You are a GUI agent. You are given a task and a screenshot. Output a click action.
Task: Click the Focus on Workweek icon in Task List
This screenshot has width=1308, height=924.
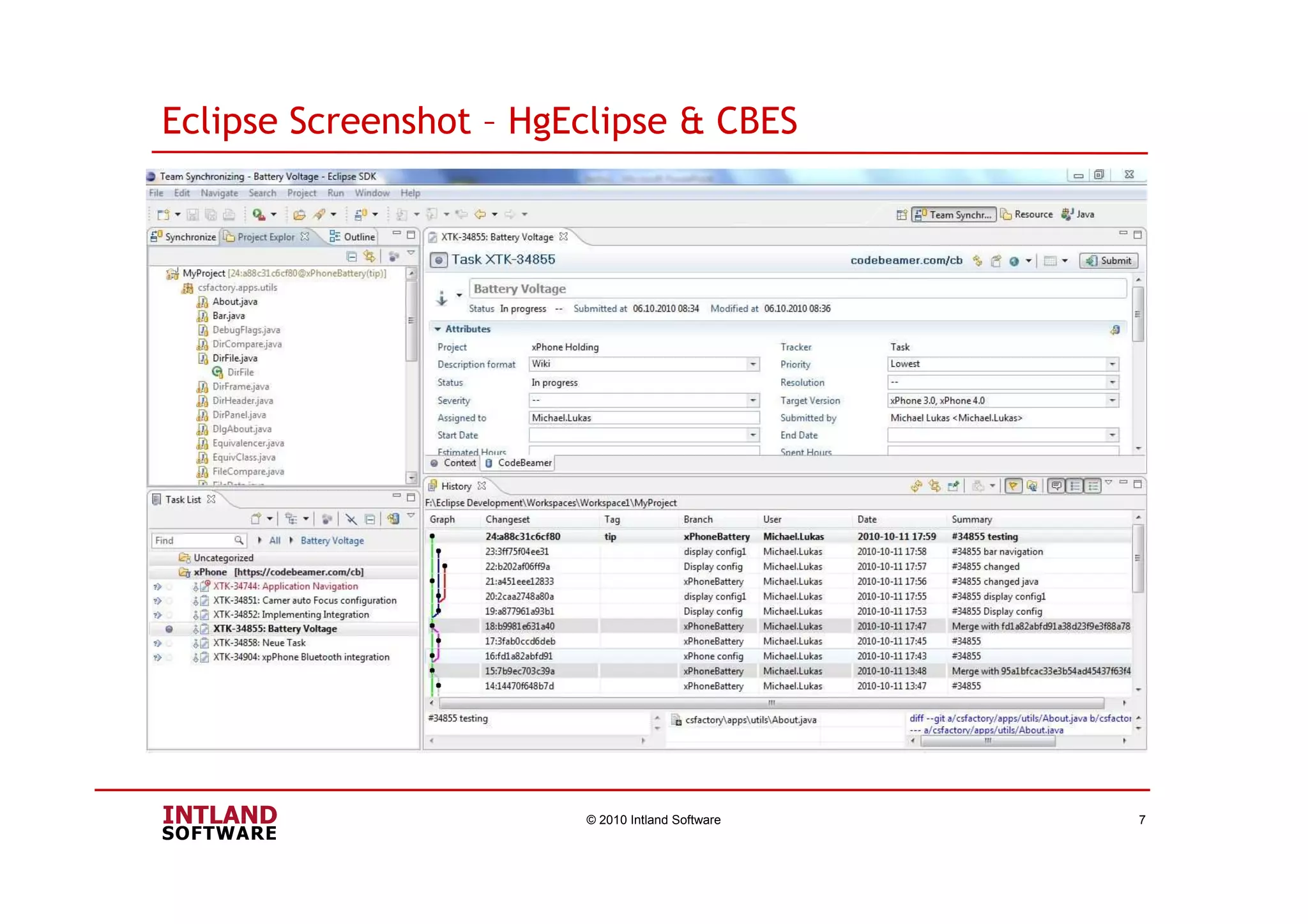326,519
